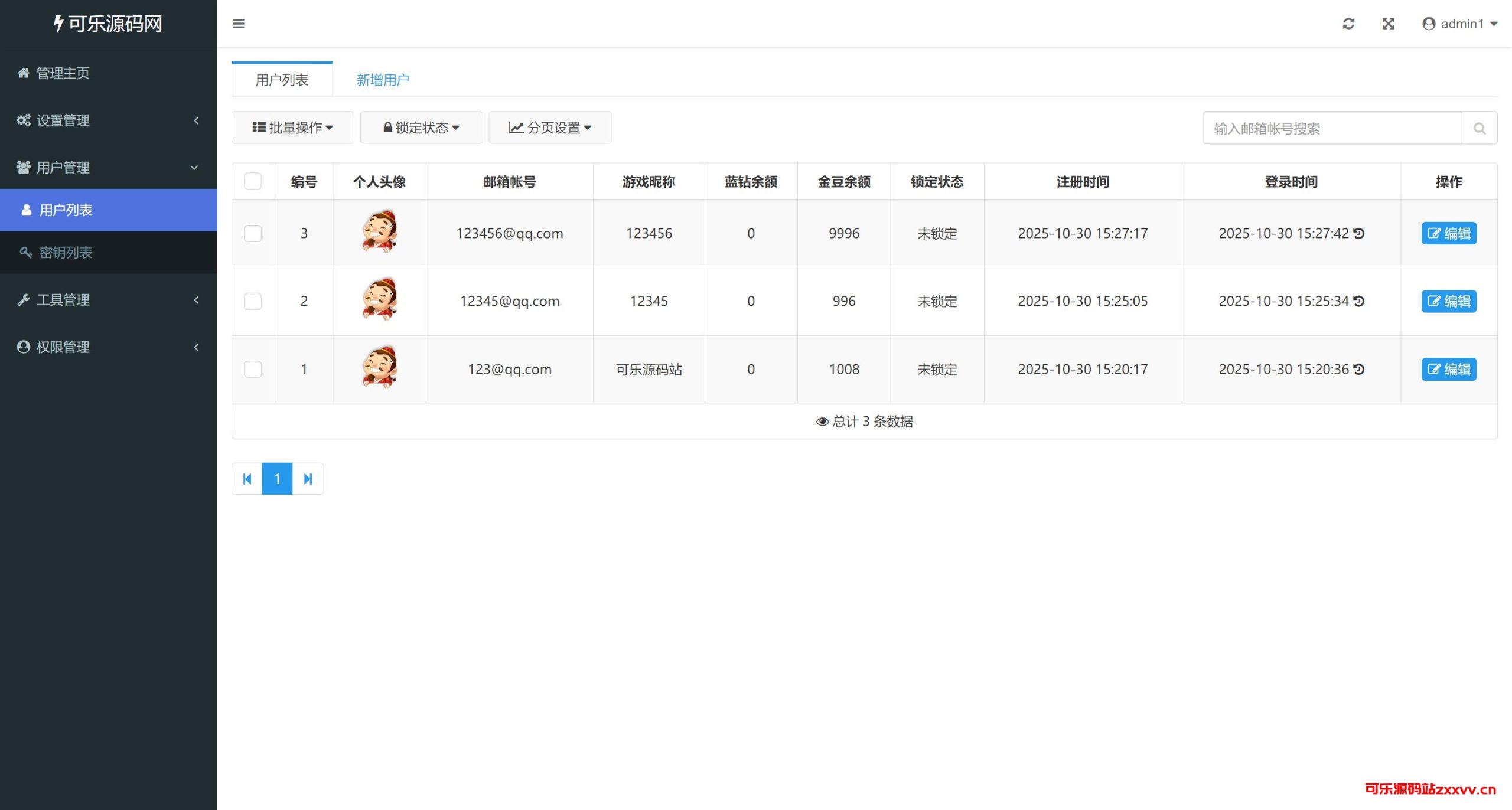Check the checkbox for user number 3
This screenshot has height=810, width=1512.
pos(253,233)
